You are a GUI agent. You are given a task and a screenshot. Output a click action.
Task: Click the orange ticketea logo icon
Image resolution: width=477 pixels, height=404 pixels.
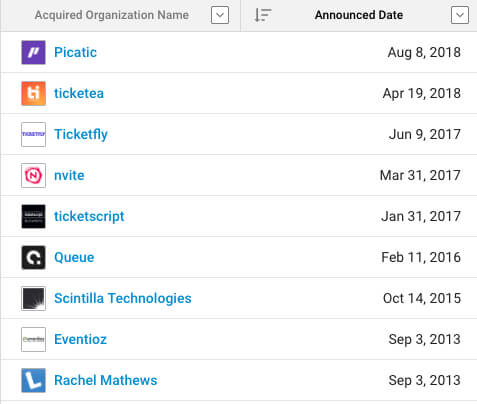pyautogui.click(x=33, y=93)
